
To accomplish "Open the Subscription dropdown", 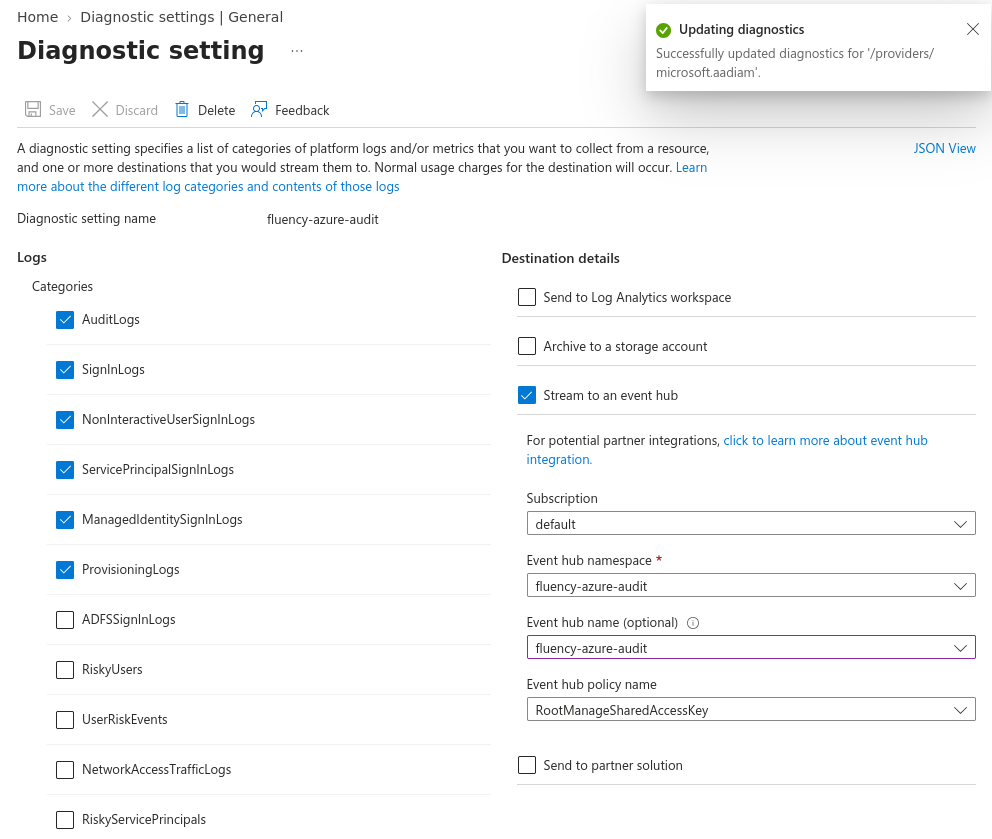I will [751, 524].
